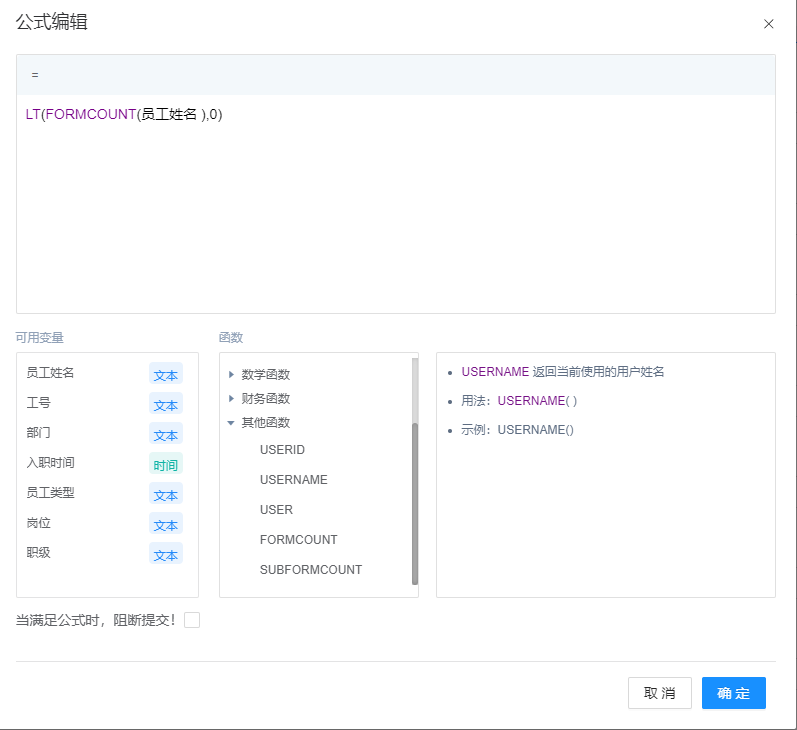Click the 文本 tag next to 工号

(166, 404)
